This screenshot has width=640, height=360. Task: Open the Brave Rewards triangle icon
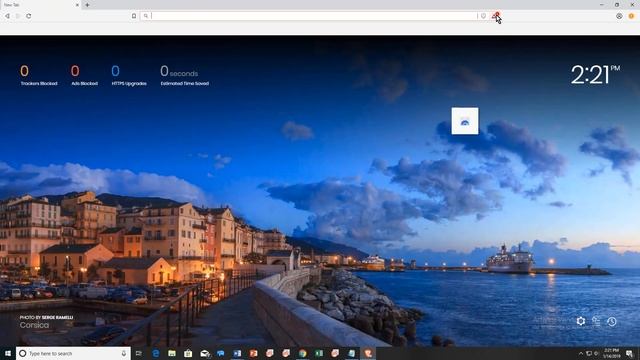(495, 16)
